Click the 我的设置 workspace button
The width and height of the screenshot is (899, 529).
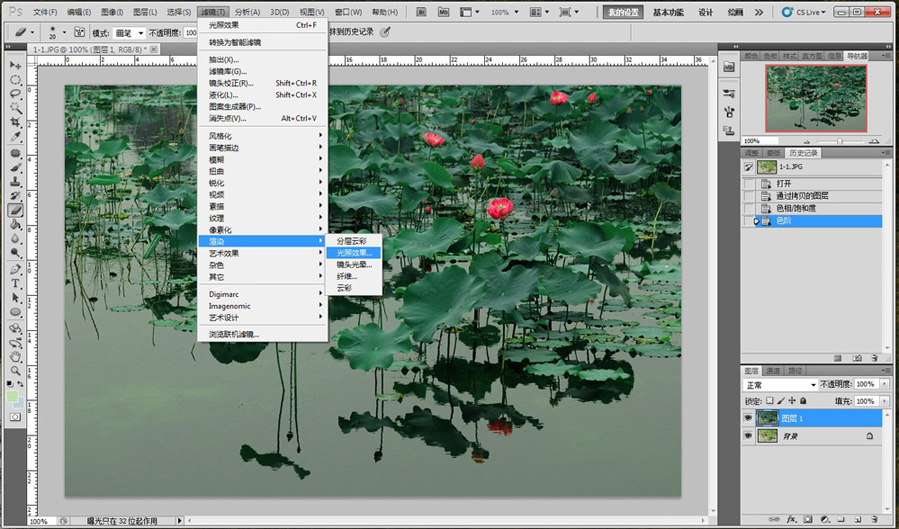623,12
